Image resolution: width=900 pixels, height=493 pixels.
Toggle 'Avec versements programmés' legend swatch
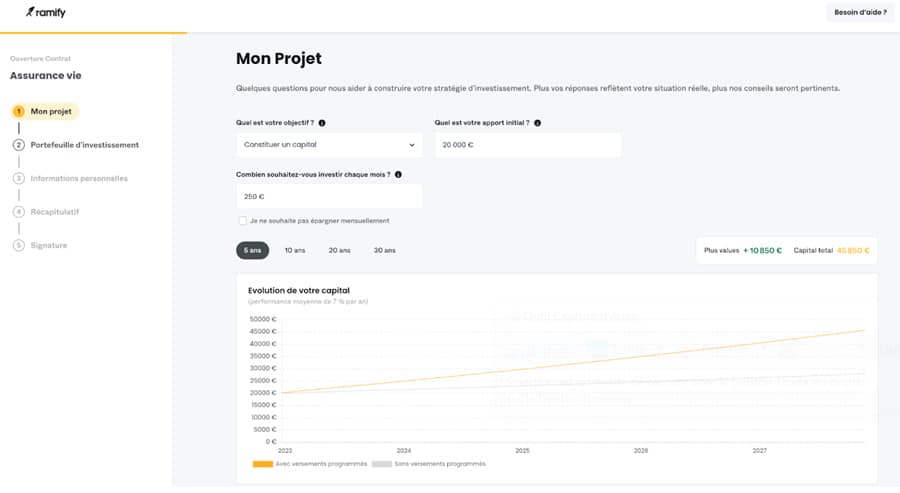point(262,464)
